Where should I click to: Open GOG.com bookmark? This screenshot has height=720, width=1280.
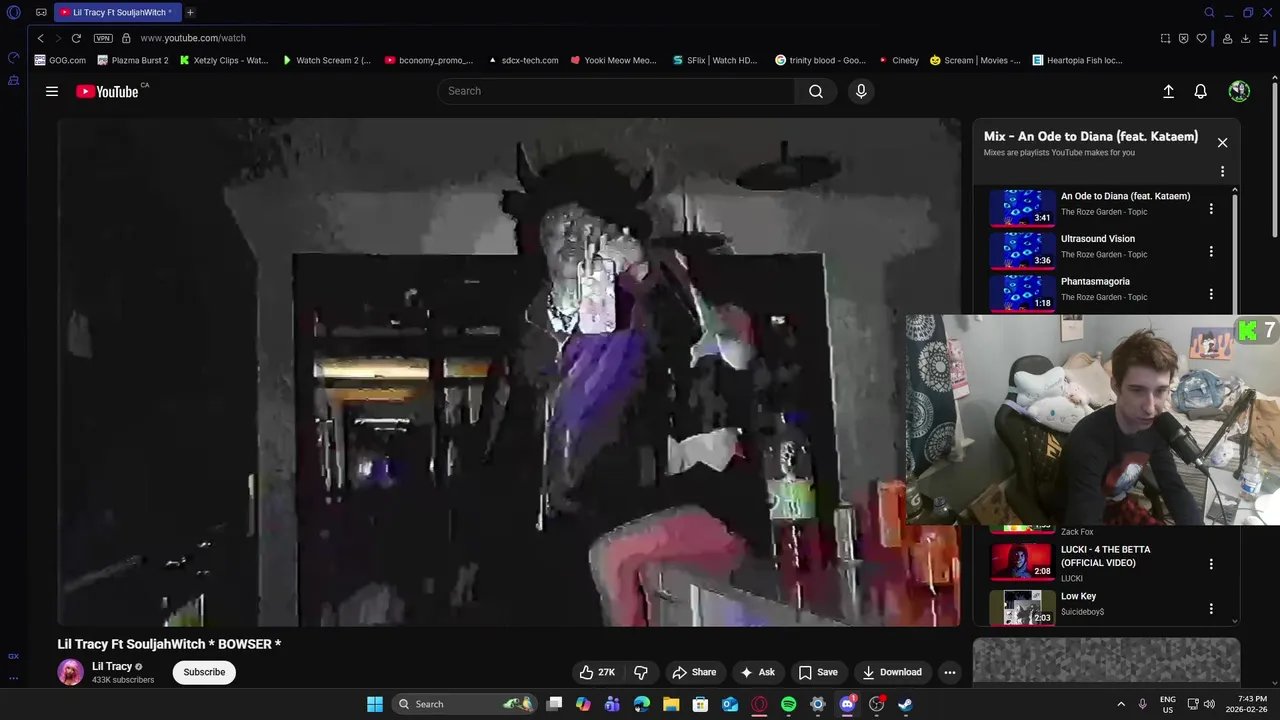coord(60,60)
